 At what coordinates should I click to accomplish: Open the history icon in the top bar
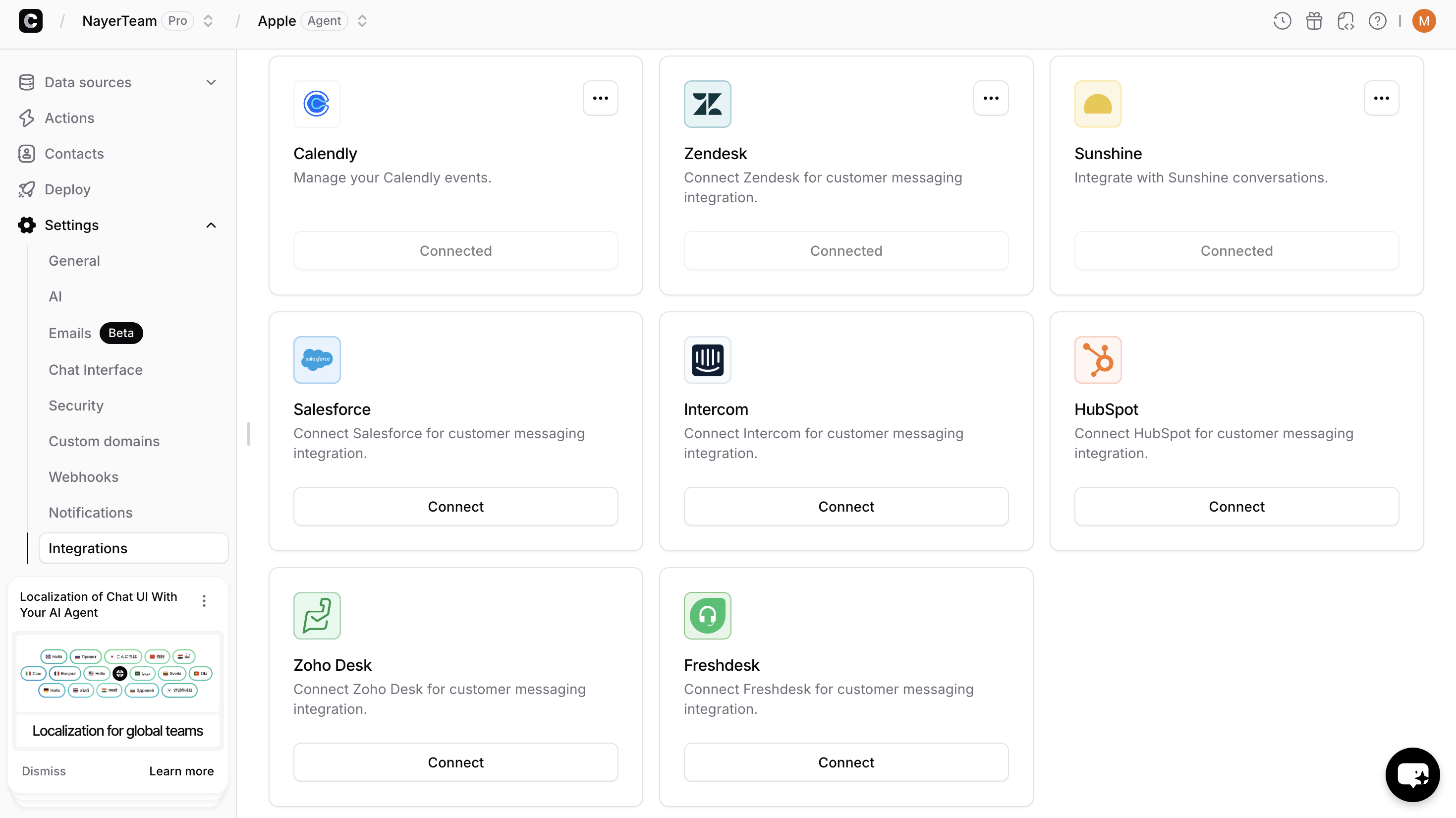tap(1282, 20)
